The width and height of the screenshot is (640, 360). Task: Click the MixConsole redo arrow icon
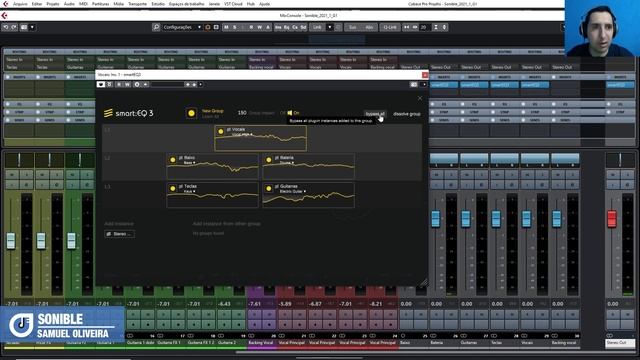tap(14, 27)
